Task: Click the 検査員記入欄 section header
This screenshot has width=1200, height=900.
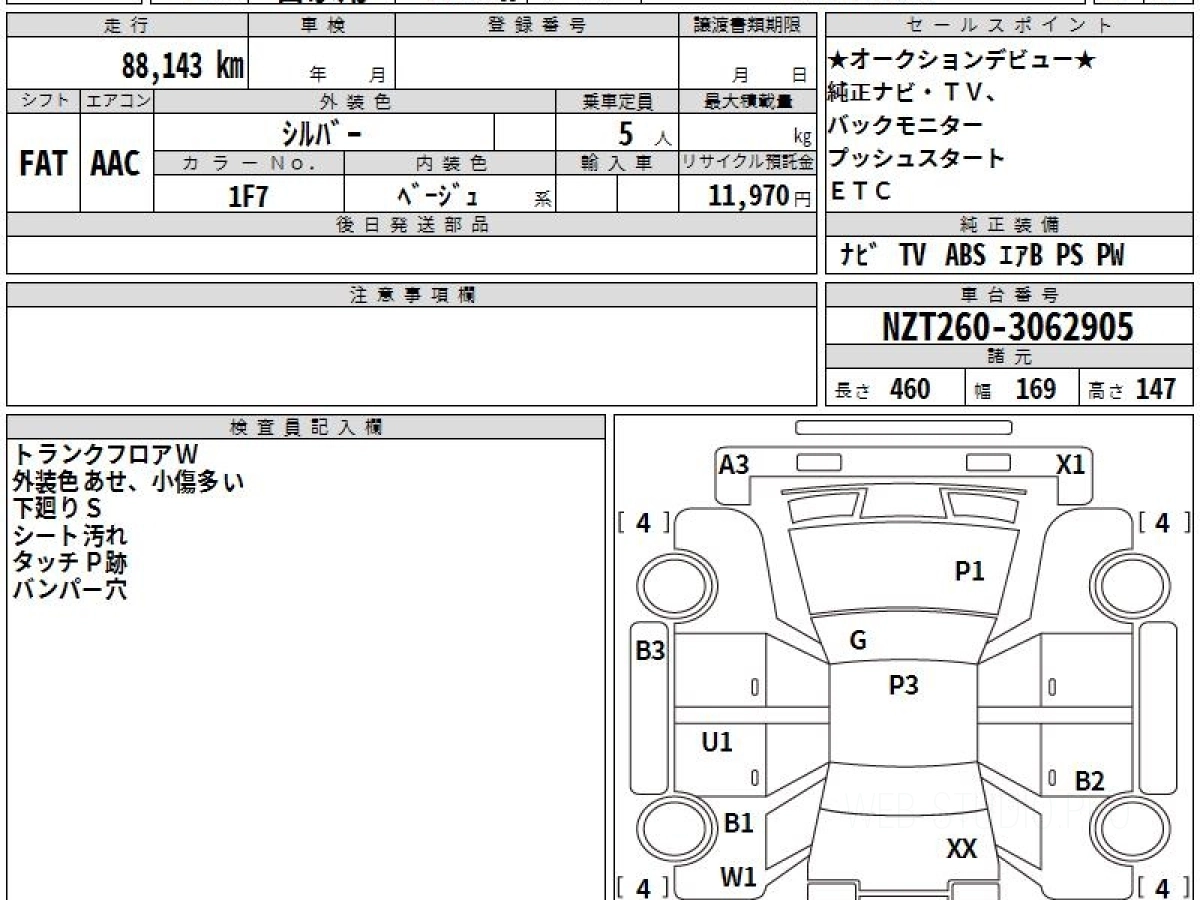Action: 306,427
